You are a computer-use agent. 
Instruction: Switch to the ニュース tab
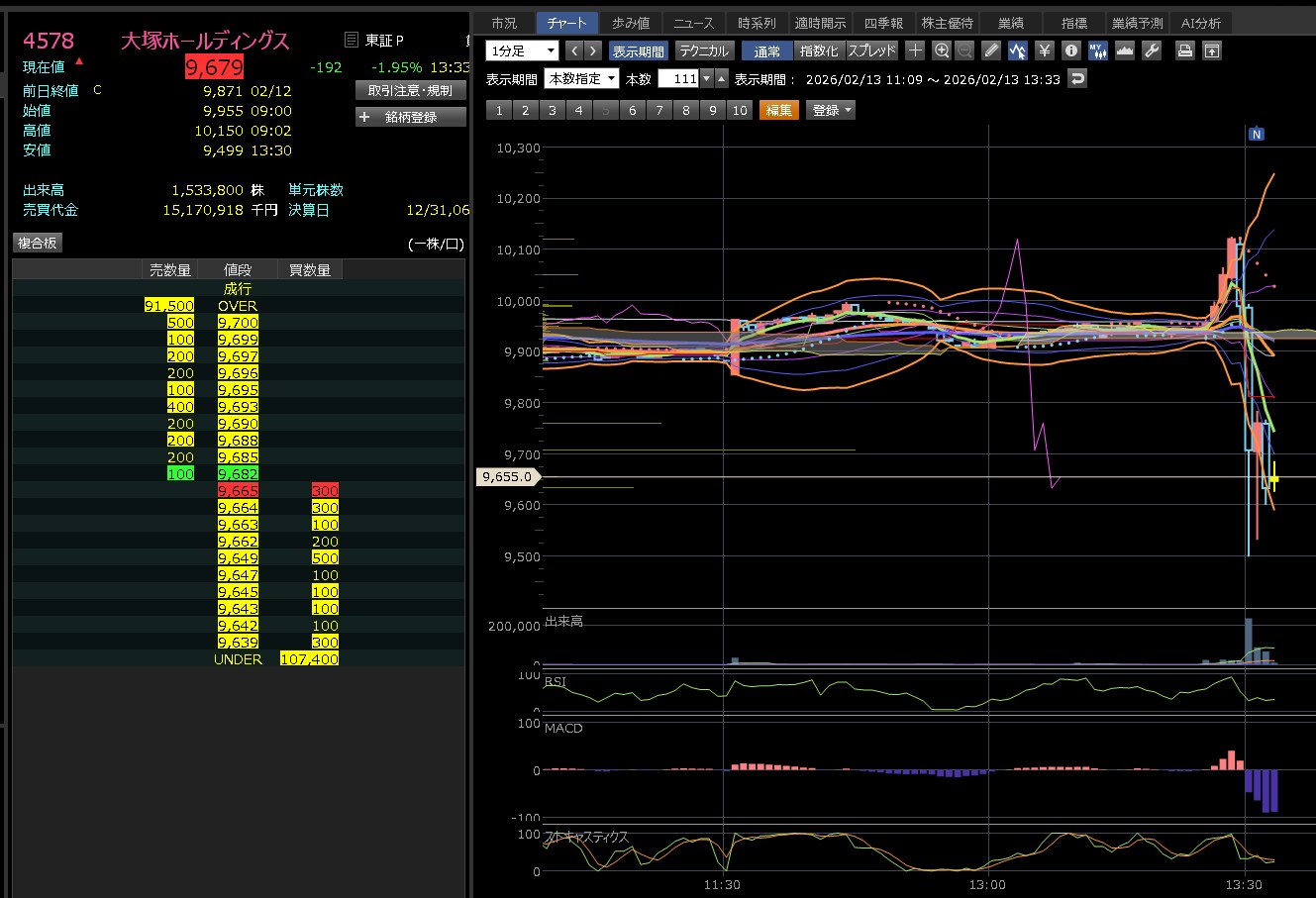coord(693,23)
